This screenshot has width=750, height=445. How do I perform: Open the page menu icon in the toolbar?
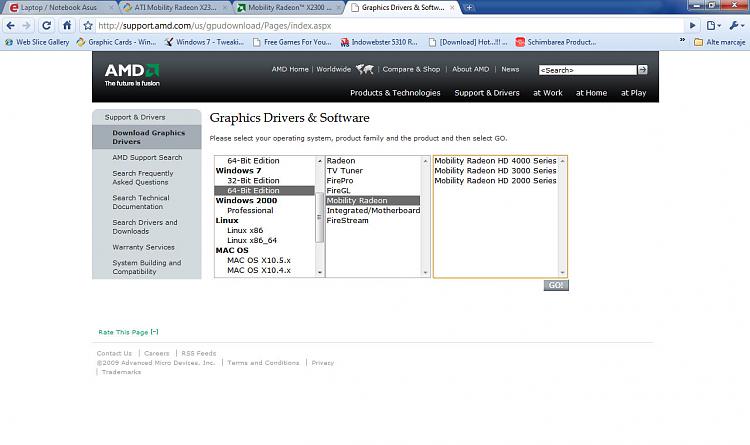[713, 26]
